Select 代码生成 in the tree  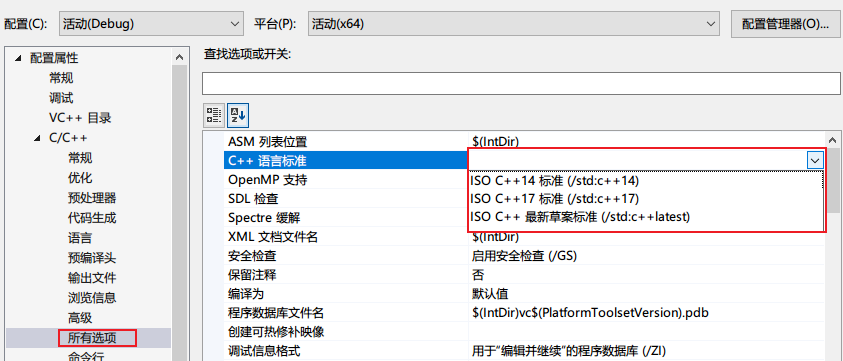tap(92, 218)
